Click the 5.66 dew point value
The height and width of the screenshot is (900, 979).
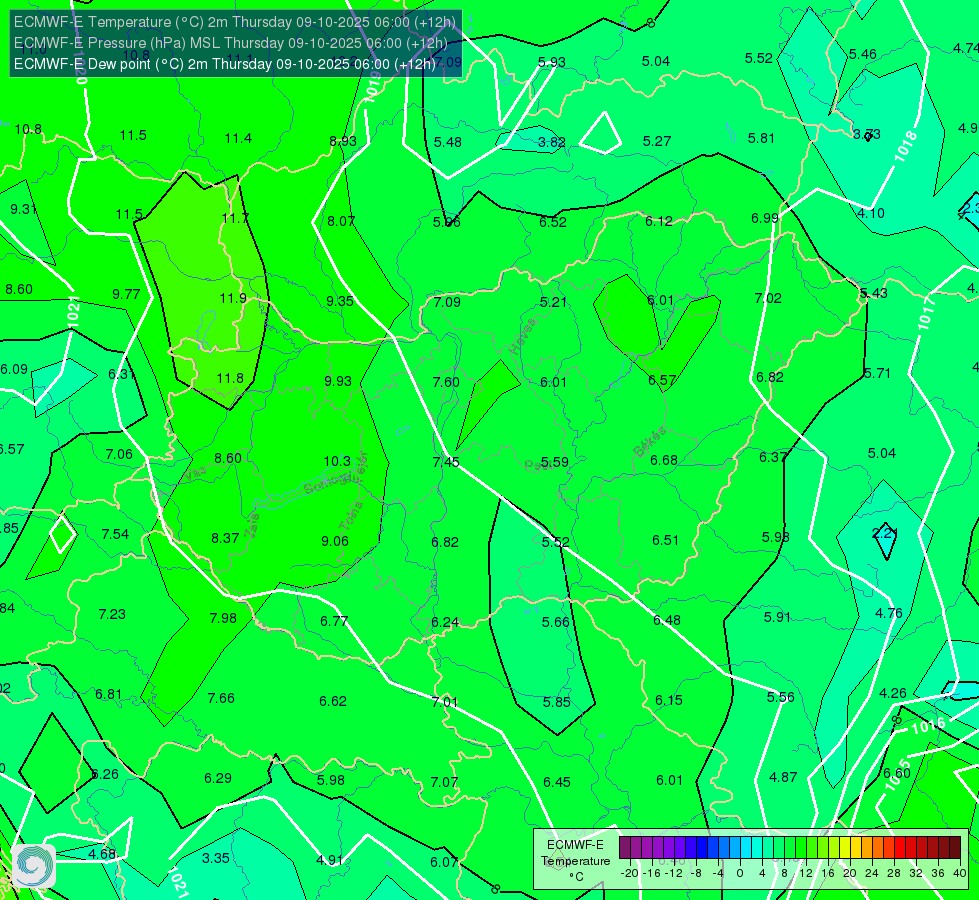(556, 621)
